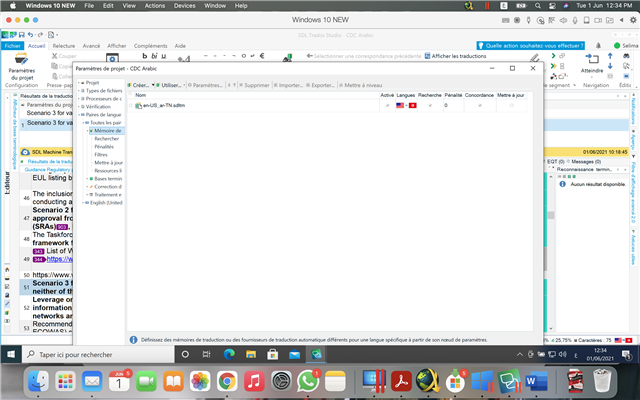Click the Quelle action souhaitez-vous effectuer search box
This screenshot has width=640, height=400.
[x=531, y=46]
